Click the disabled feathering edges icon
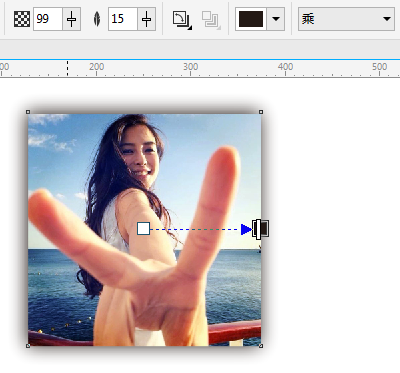The image size is (400, 373). tap(211, 20)
